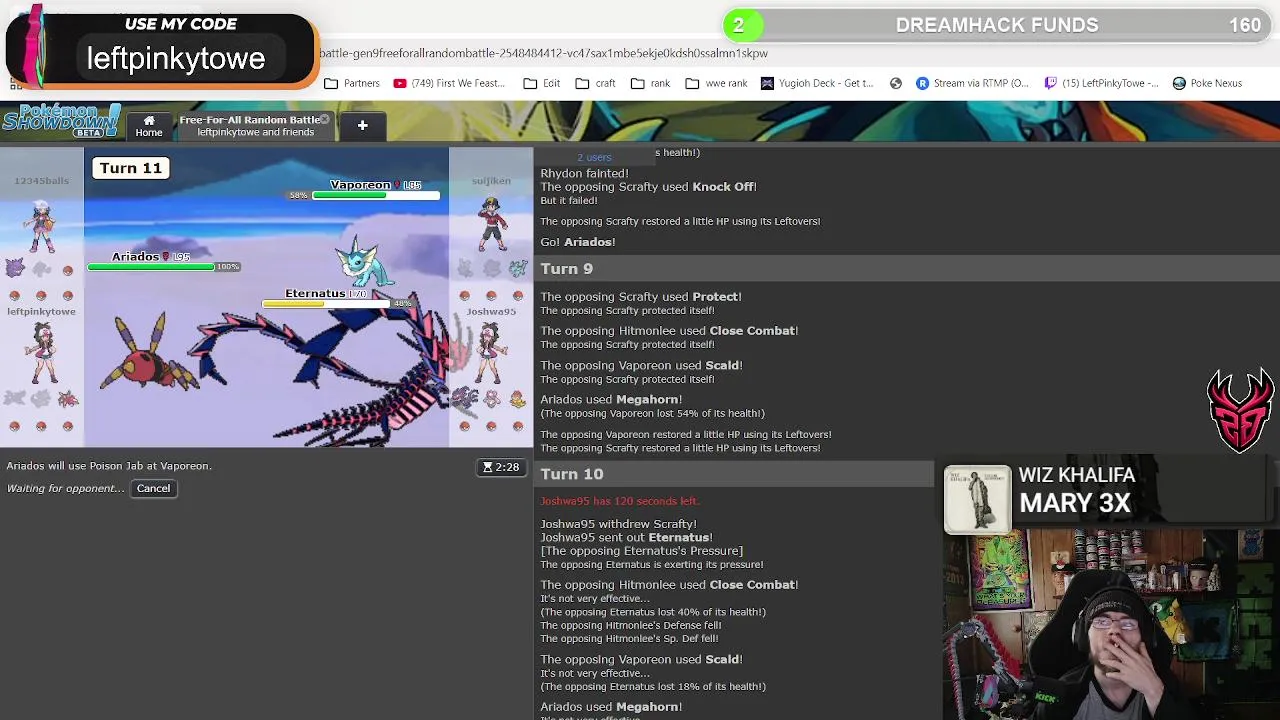The image size is (1280, 720).
Task: Click the Pokémon Showdown logo
Action: pos(61,121)
